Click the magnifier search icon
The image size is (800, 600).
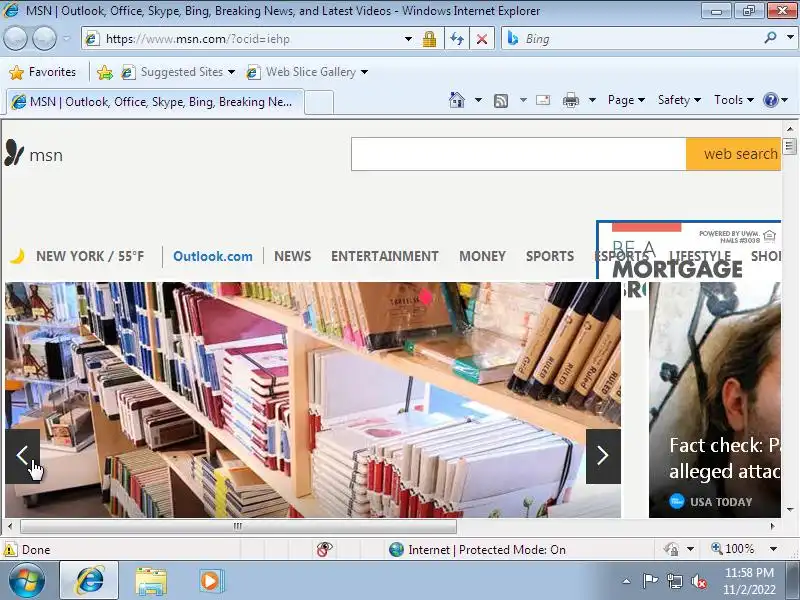point(770,37)
